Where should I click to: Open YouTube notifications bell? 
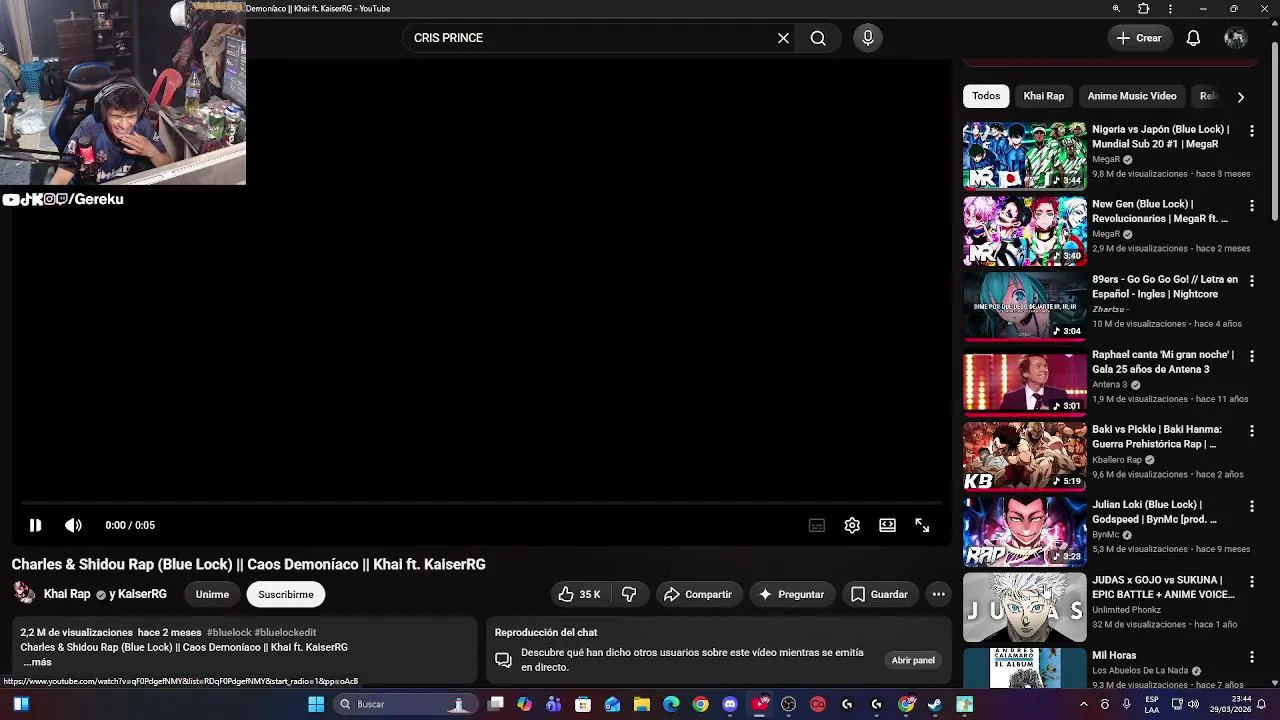tap(1193, 38)
